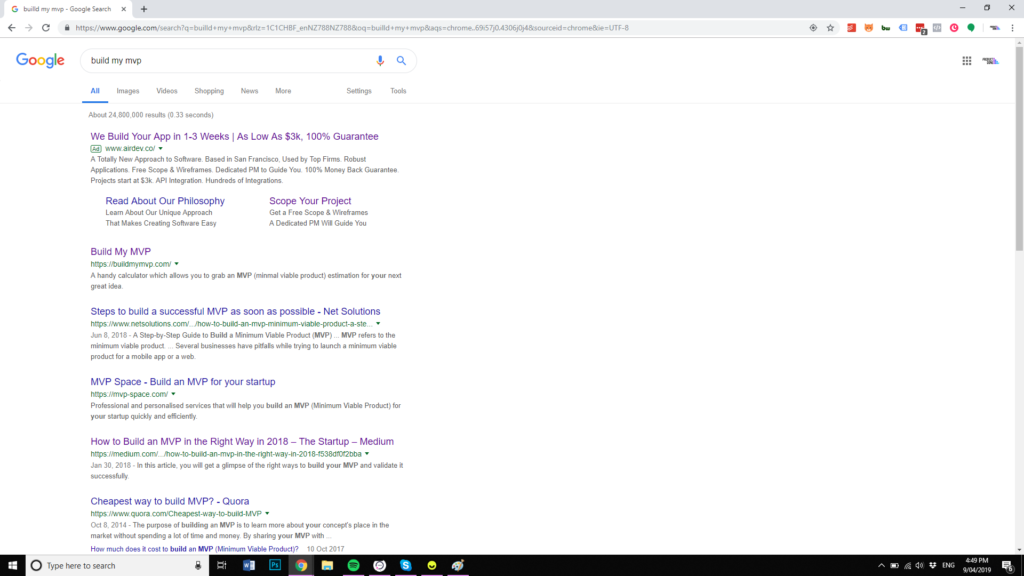Open File Explorer from the taskbar
Screen dimensions: 1024x576
327,566
